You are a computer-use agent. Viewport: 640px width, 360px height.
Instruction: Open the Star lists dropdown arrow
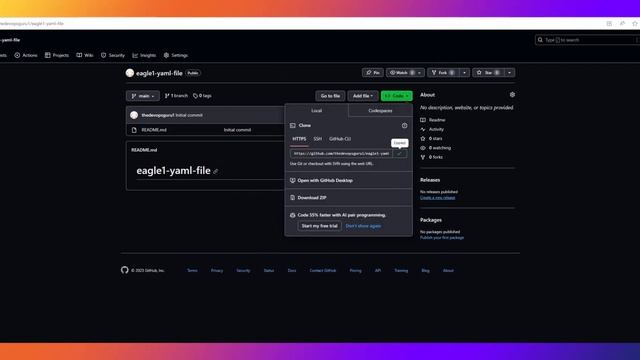point(509,73)
